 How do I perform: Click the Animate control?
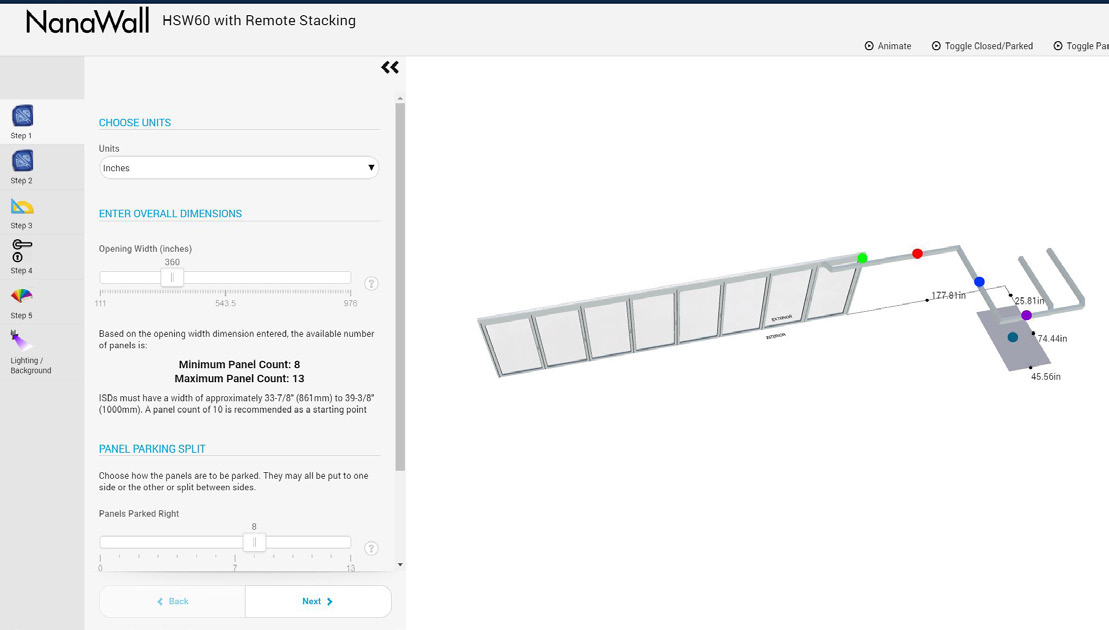(x=887, y=45)
